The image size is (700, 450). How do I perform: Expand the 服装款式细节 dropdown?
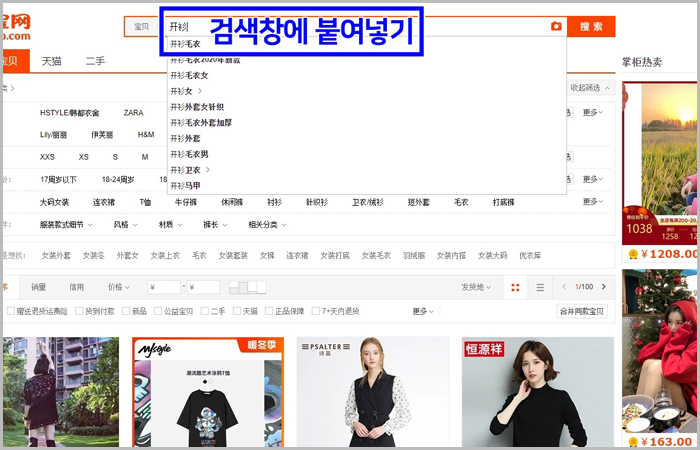point(66,225)
